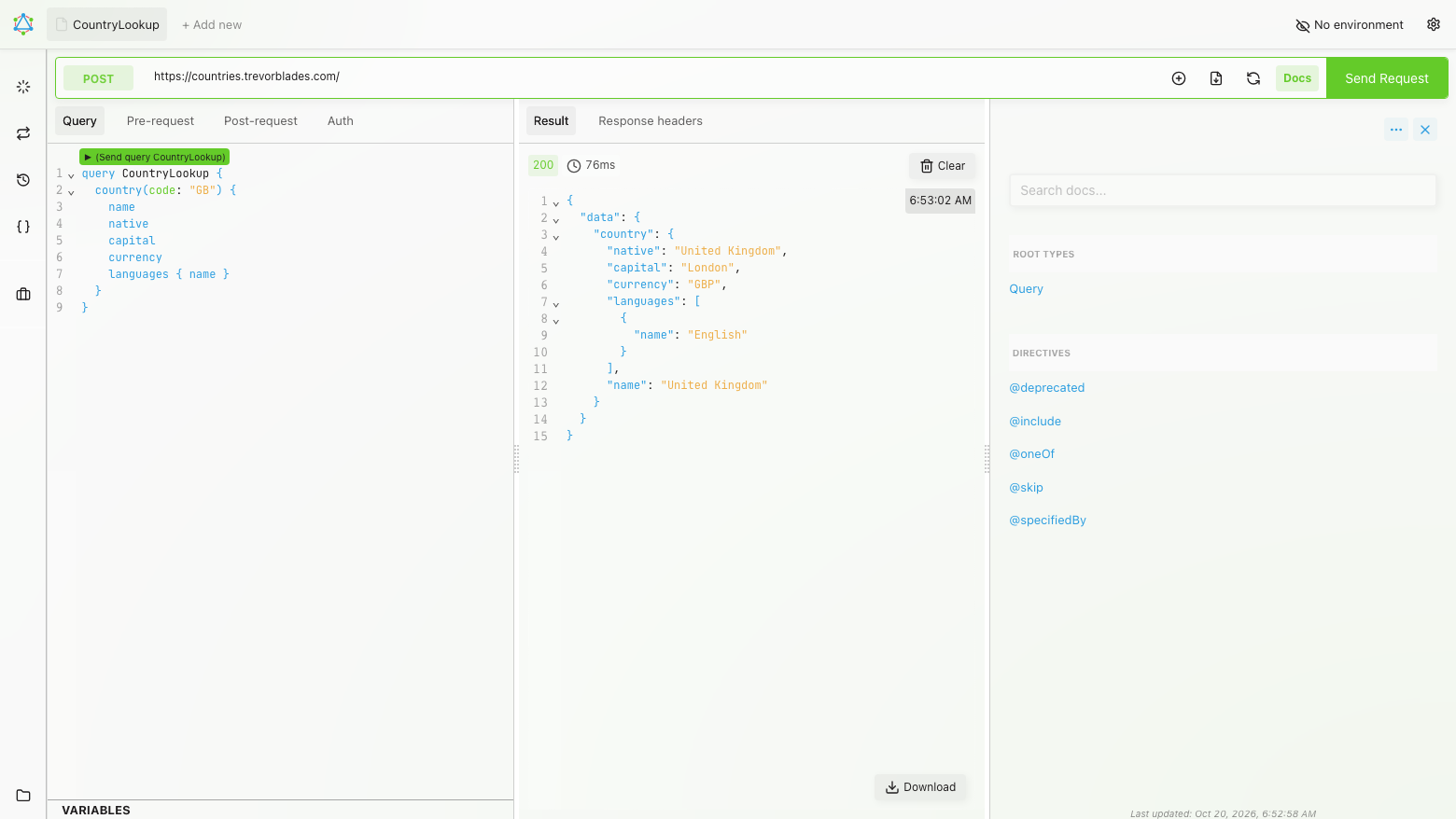Fold result line 8 object
1456x819 pixels.
556,321
